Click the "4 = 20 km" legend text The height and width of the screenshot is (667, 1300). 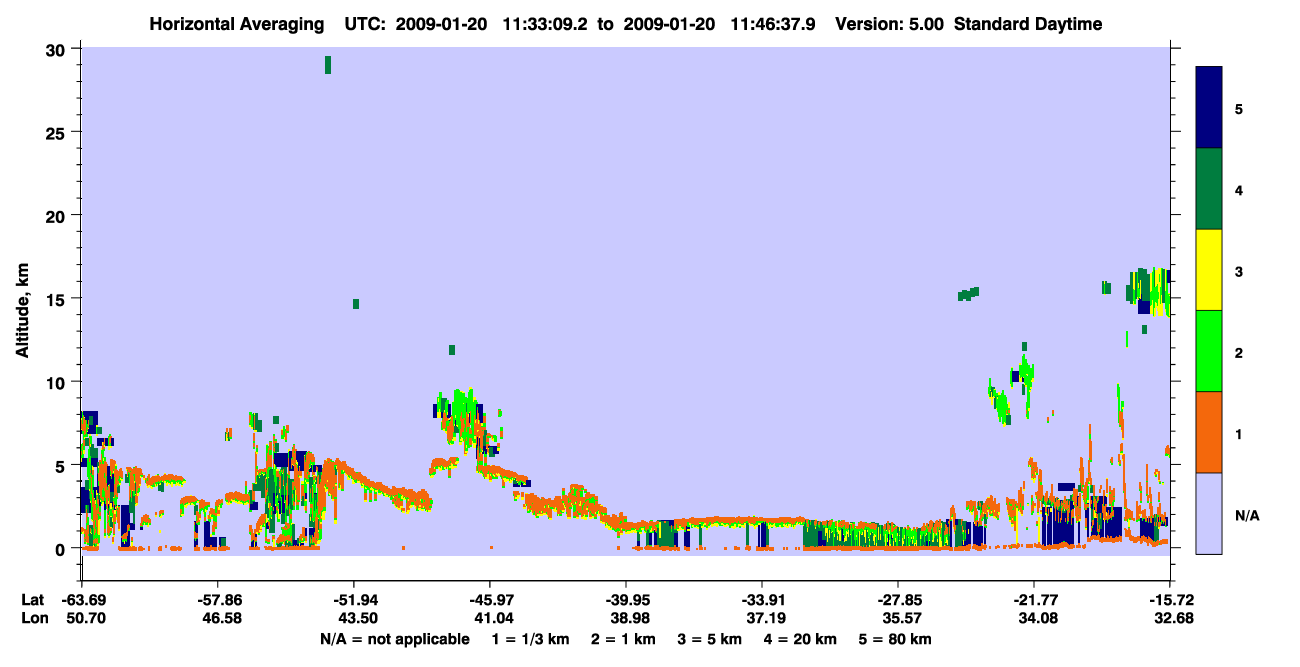point(802,639)
